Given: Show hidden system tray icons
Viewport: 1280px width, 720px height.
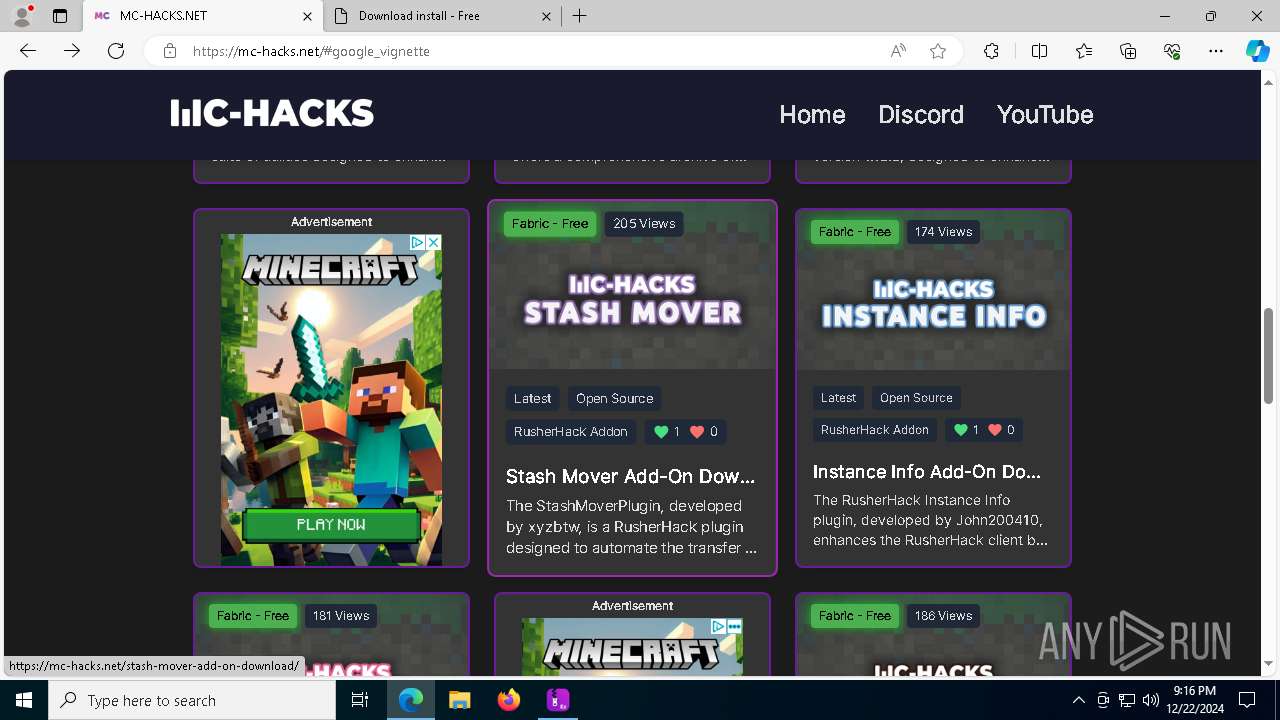Looking at the screenshot, I should pos(1078,700).
